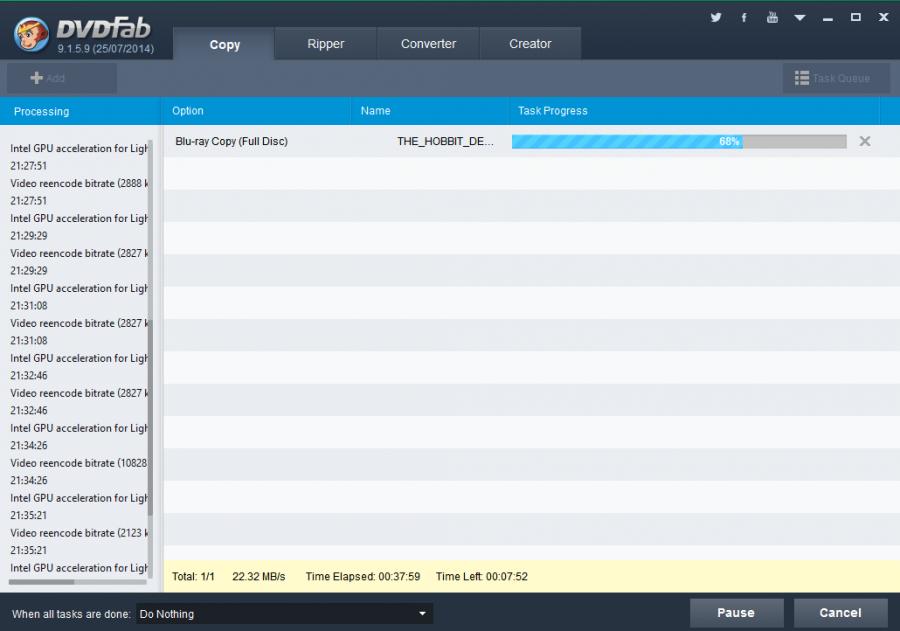
Task: Click the Name column header
Action: click(429, 111)
